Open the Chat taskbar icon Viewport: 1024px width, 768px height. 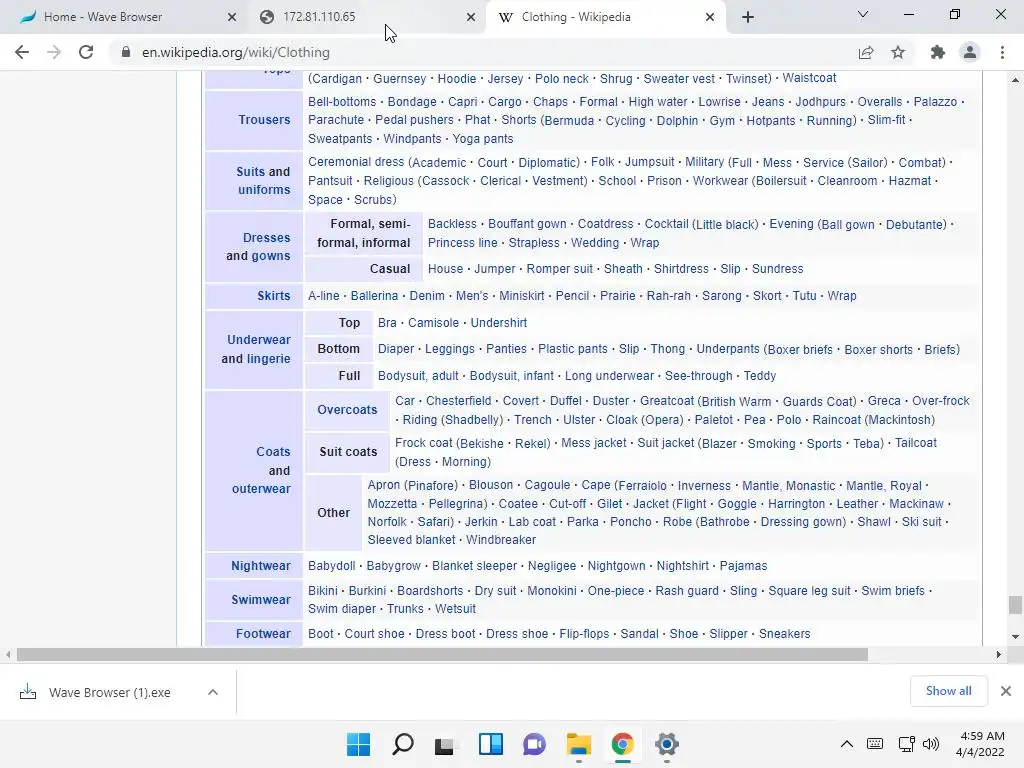click(x=534, y=744)
